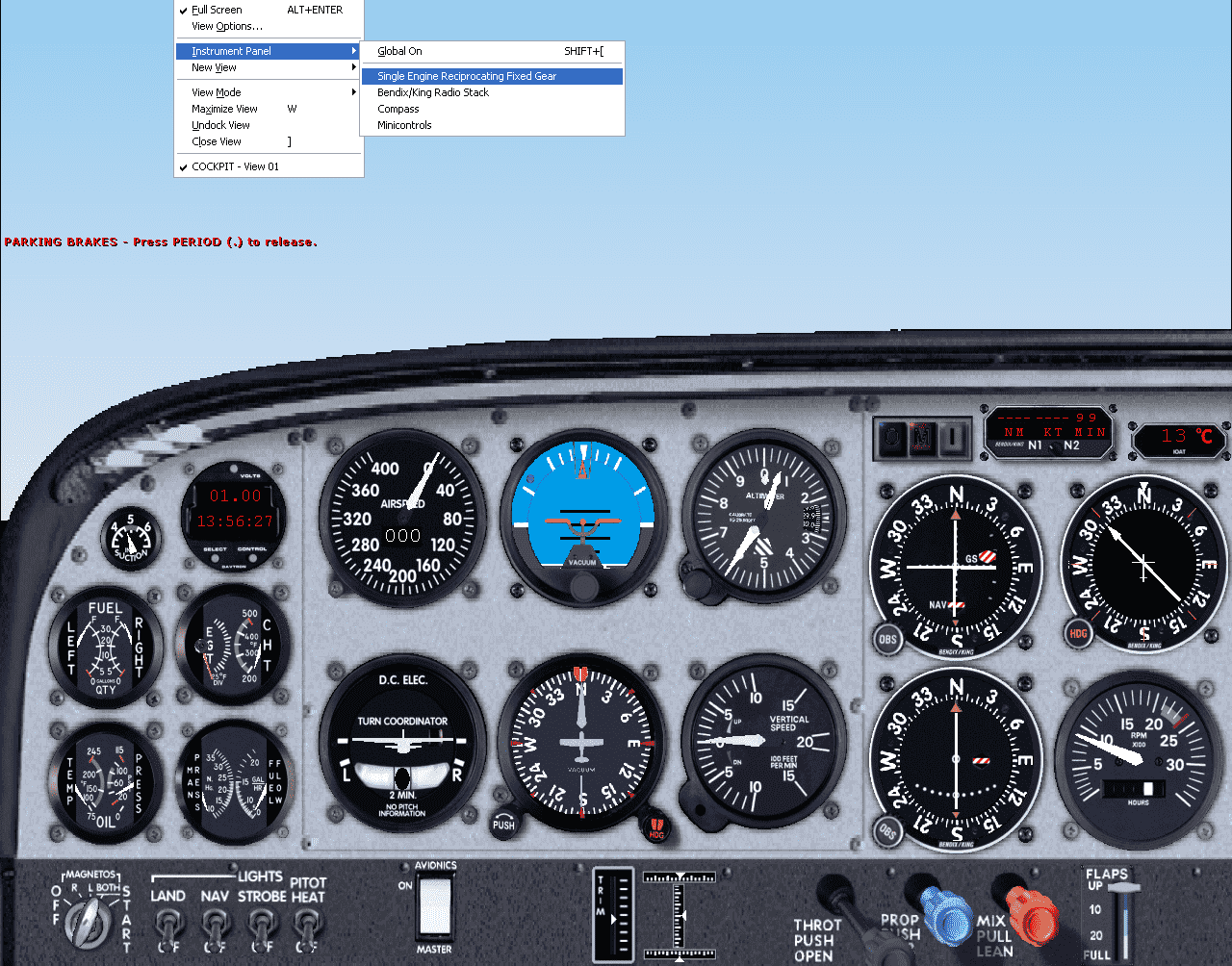Choose Minicontrols from the submenu
The image size is (1232, 966).
tap(404, 125)
